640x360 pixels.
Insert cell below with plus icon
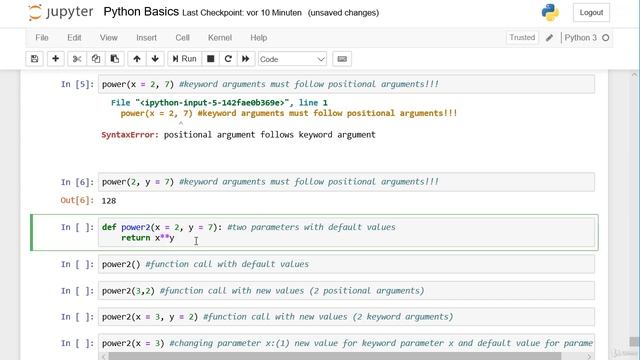(x=56, y=59)
